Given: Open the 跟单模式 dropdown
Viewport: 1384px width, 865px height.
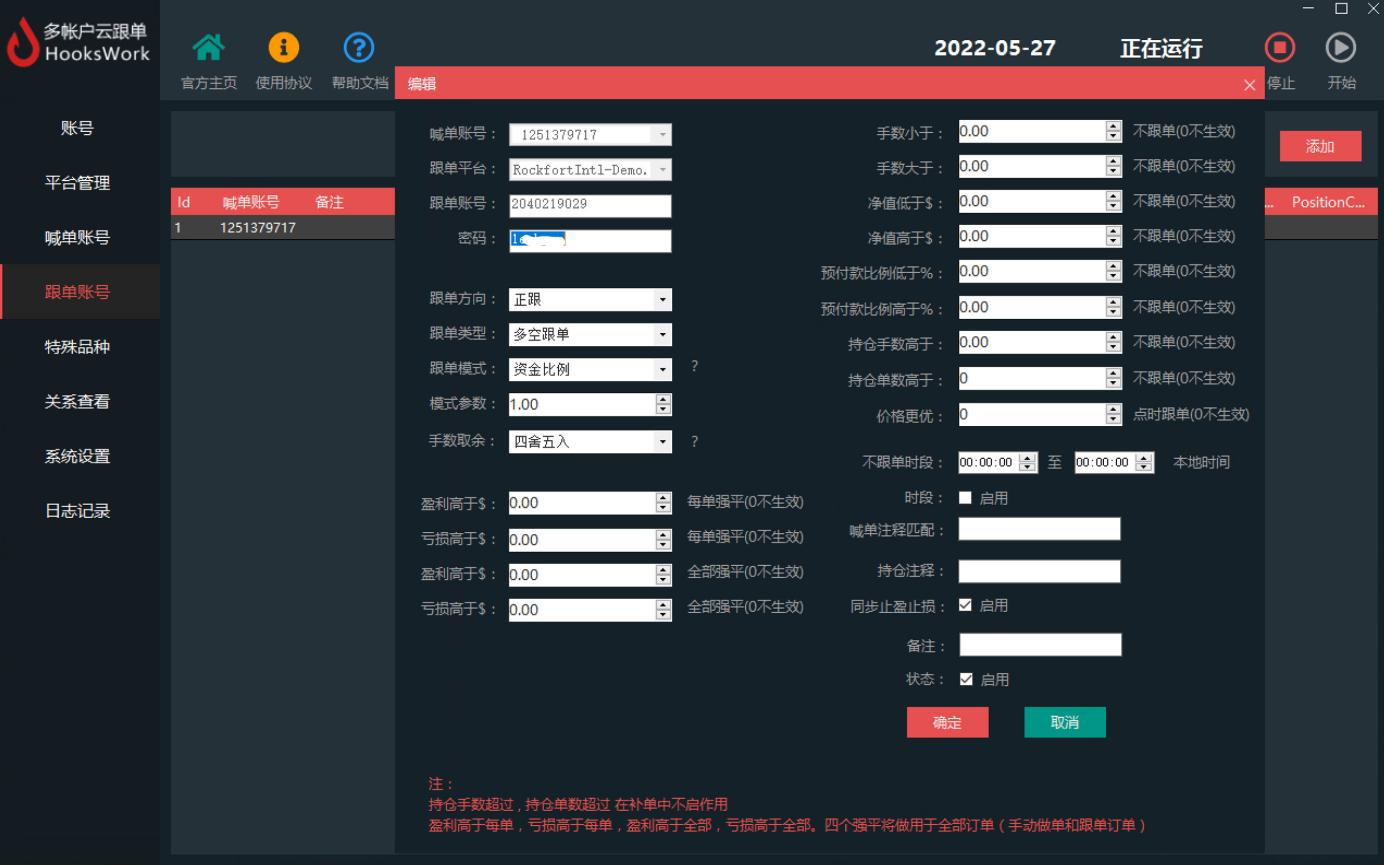Looking at the screenshot, I should pos(590,369).
